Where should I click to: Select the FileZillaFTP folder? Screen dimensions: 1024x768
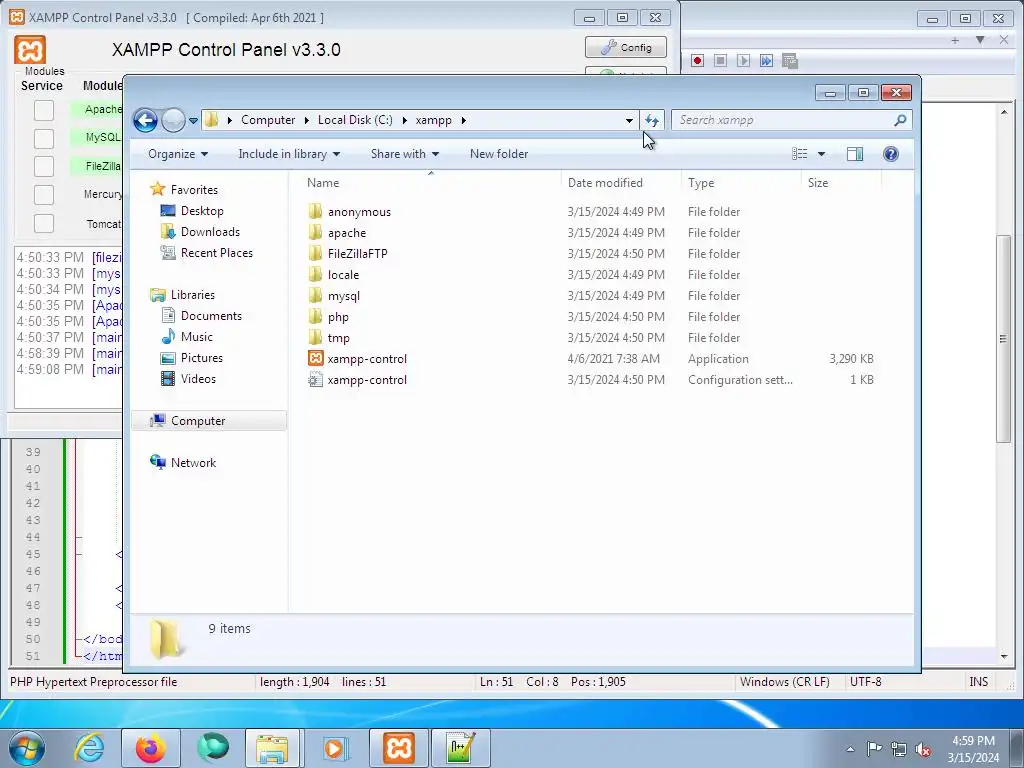pyautogui.click(x=357, y=253)
